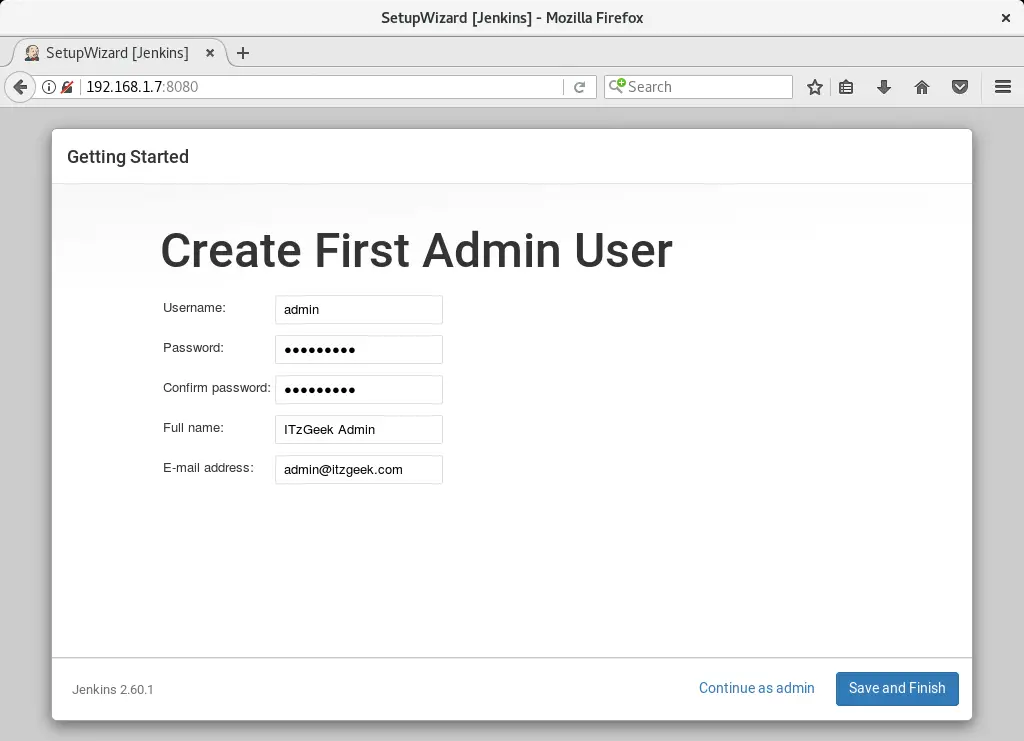Click the Username: label
Screen dimensions: 1024x741
194,307
